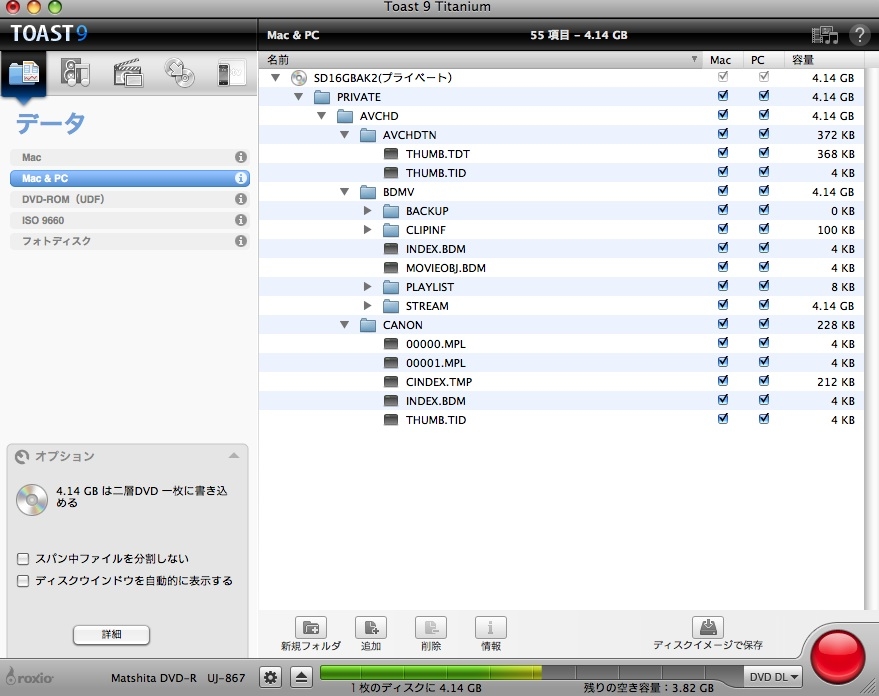The image size is (879, 696).
Task: Collapse the CANON folder
Action: (345, 325)
